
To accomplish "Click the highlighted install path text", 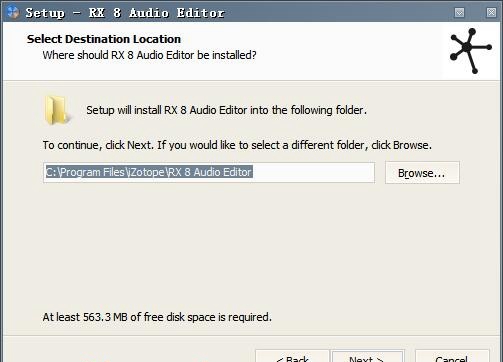I will point(149,172).
